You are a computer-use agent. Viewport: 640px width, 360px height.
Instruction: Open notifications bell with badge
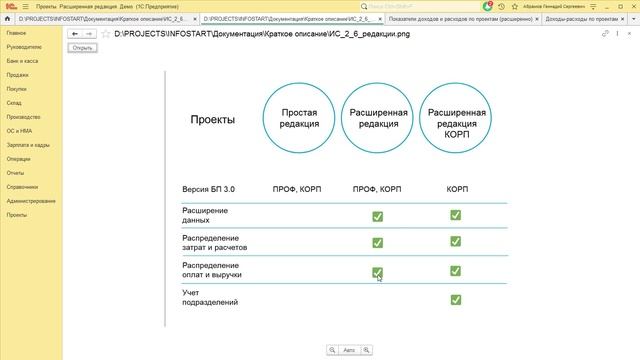(487, 6)
